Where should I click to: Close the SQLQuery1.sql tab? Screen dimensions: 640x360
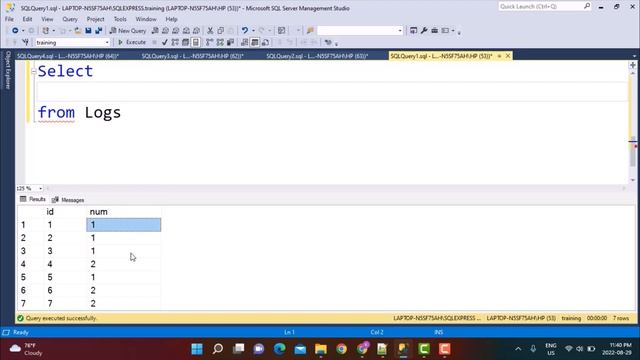508,56
